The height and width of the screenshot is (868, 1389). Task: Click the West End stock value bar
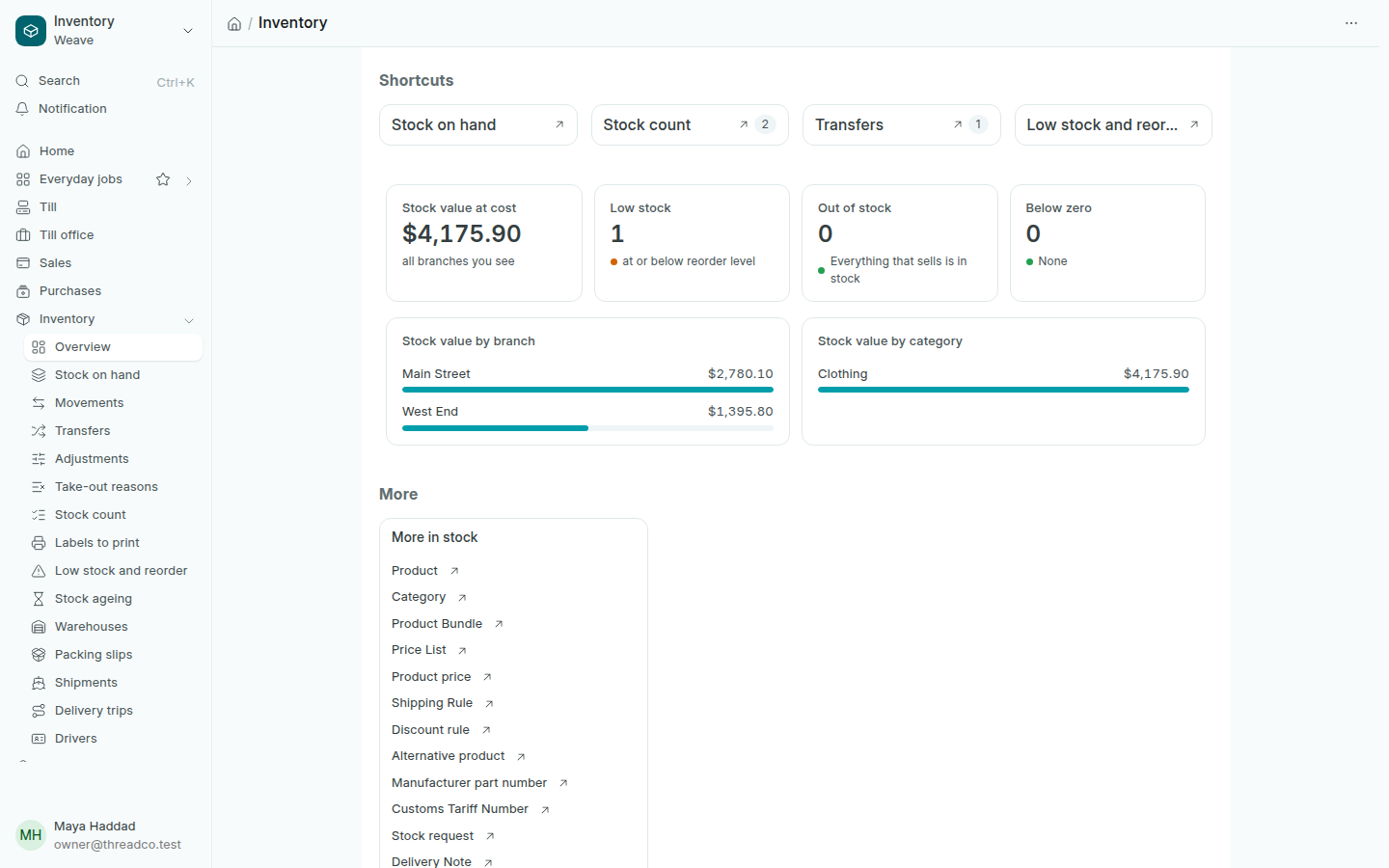pos(587,428)
